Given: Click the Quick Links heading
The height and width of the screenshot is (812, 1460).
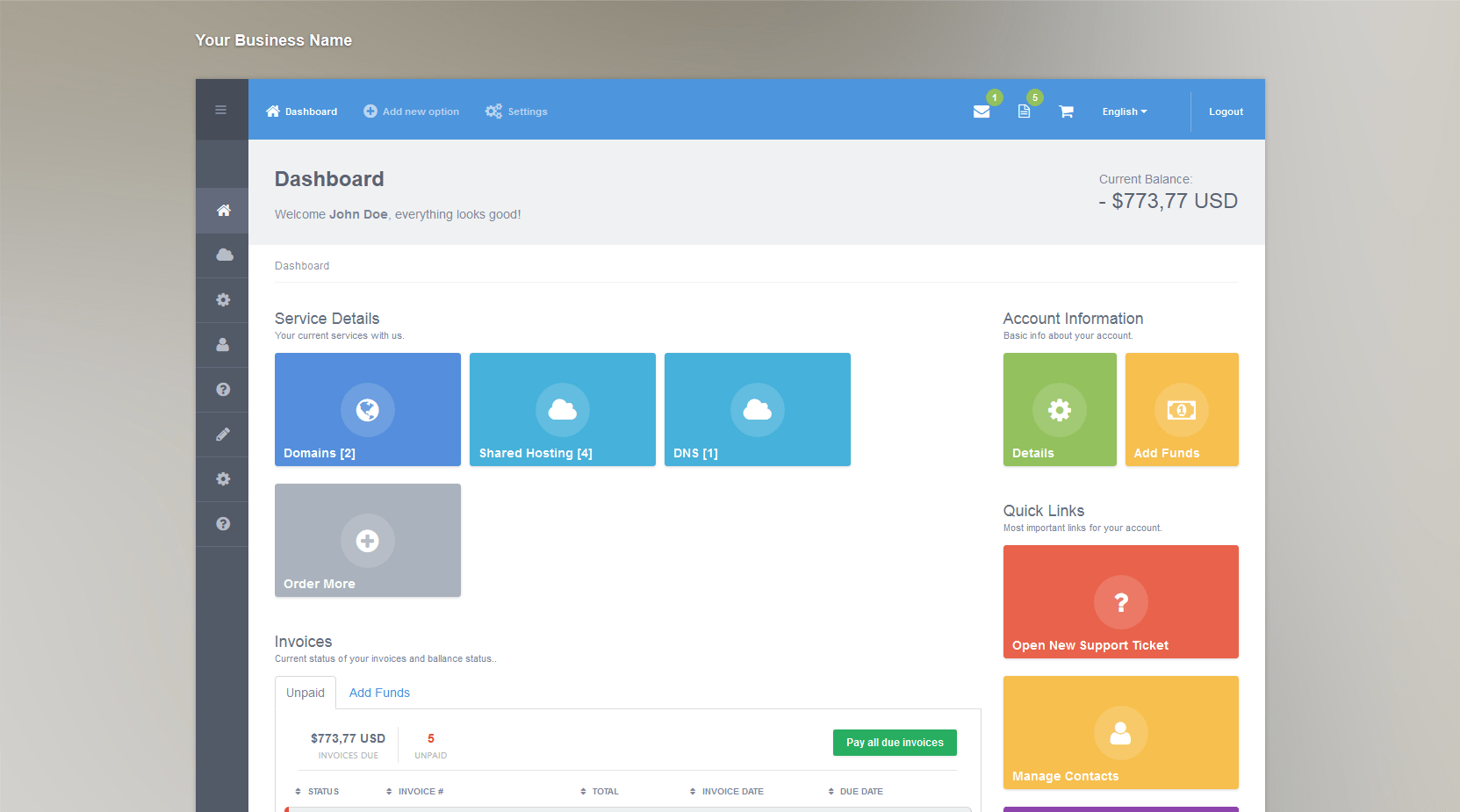Looking at the screenshot, I should (1044, 511).
